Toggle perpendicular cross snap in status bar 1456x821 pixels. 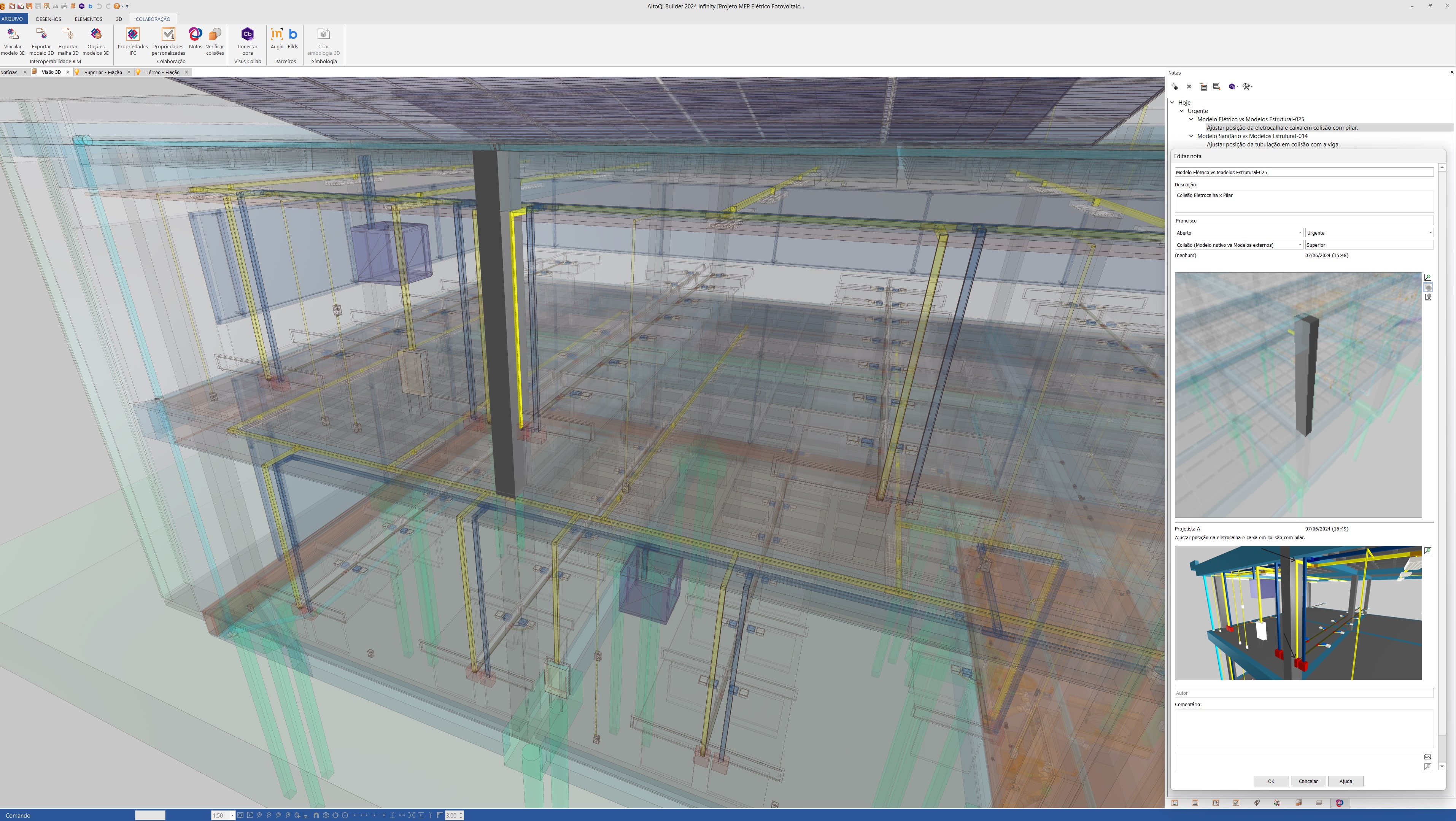pyautogui.click(x=384, y=815)
